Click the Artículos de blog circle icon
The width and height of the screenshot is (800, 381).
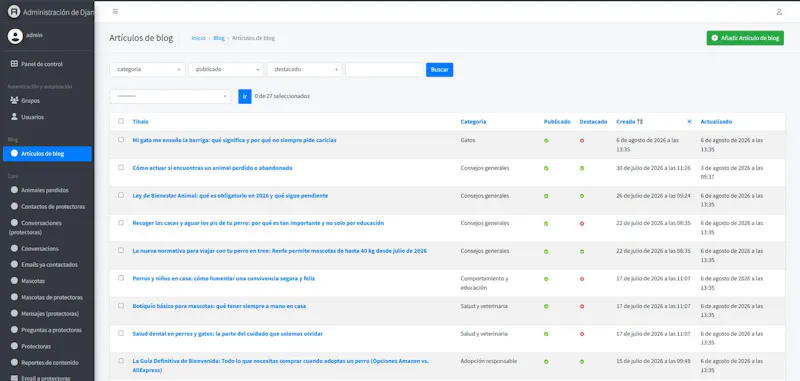(14, 154)
